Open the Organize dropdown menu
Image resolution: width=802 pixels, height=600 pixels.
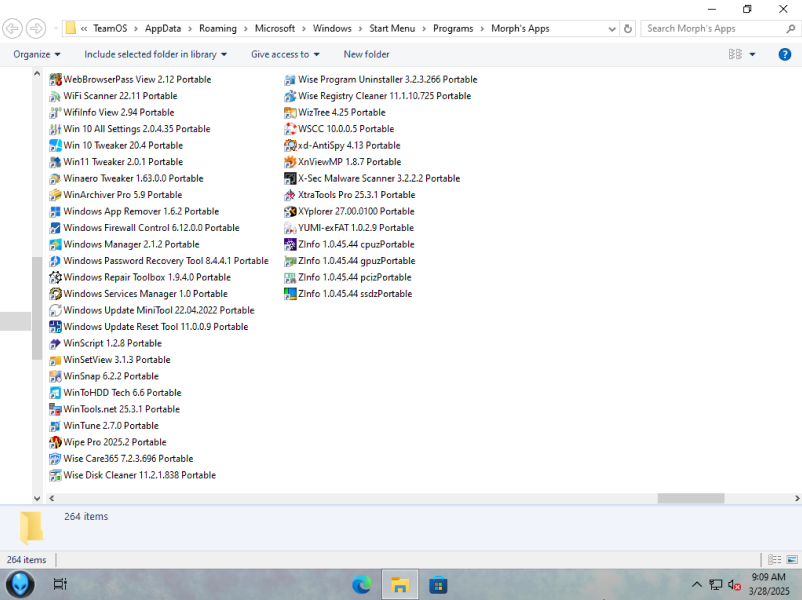(x=37, y=54)
